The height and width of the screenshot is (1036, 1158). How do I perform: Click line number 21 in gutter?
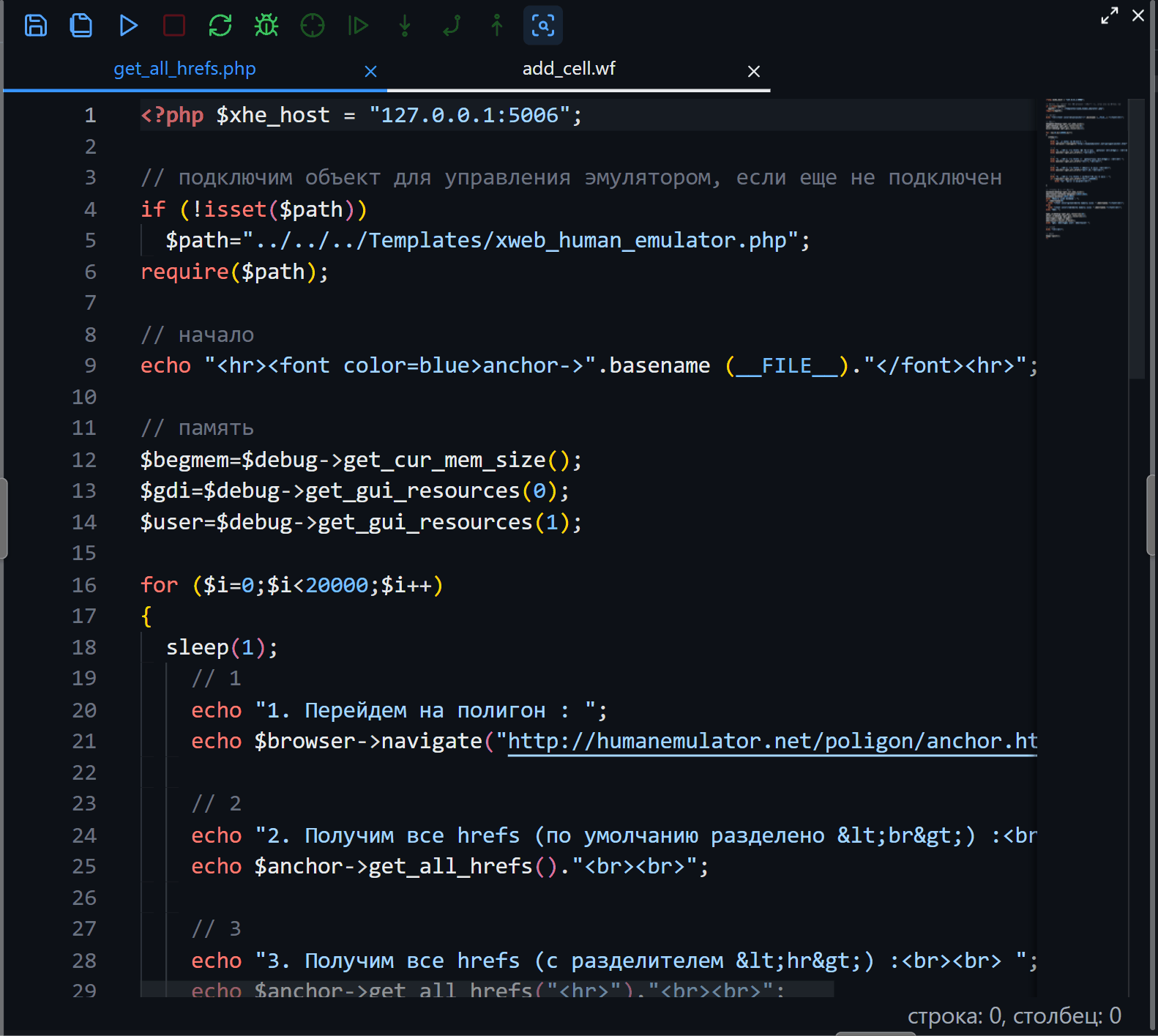pos(84,741)
